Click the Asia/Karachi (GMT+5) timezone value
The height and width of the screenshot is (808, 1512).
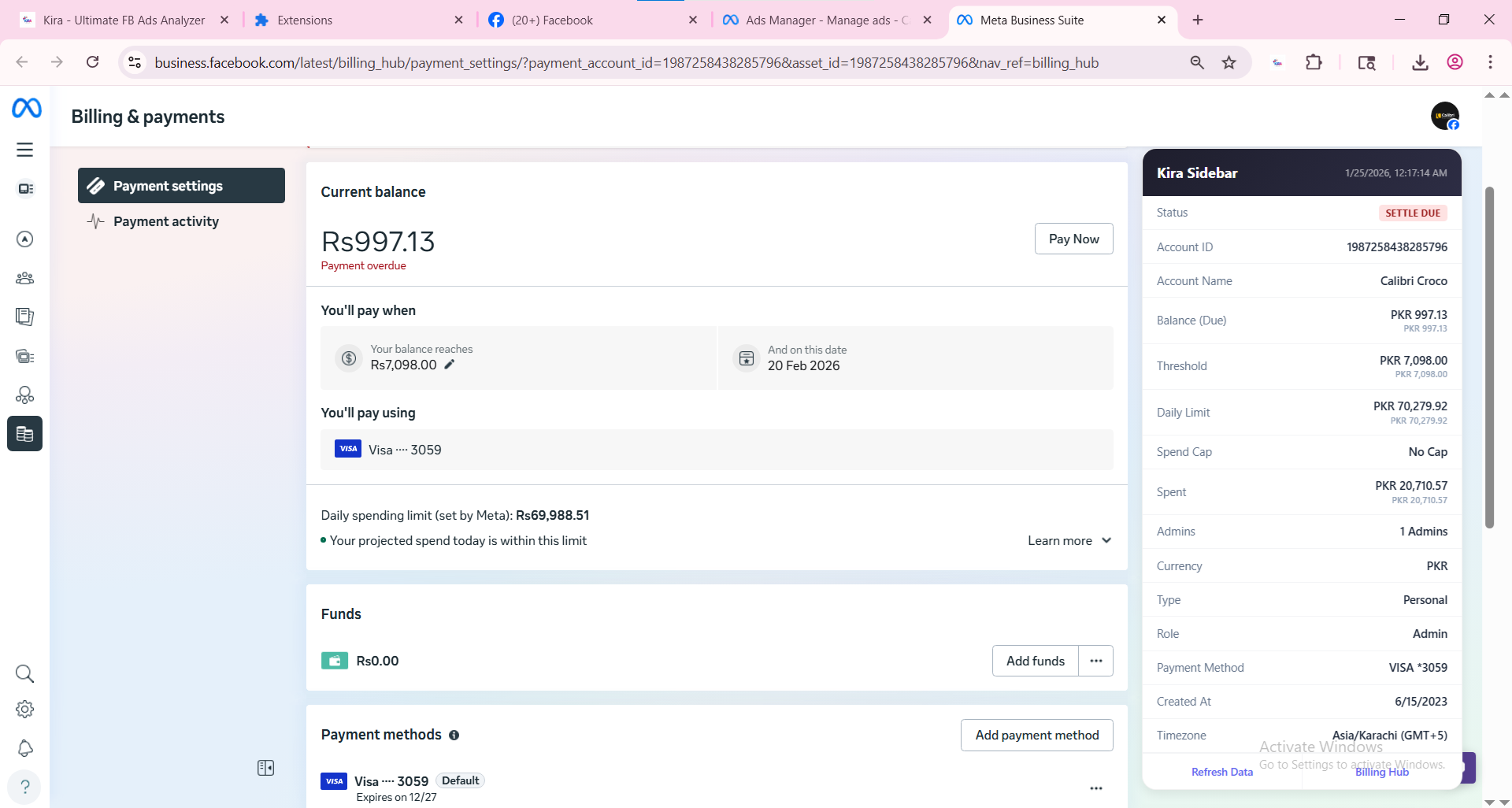click(x=1389, y=736)
